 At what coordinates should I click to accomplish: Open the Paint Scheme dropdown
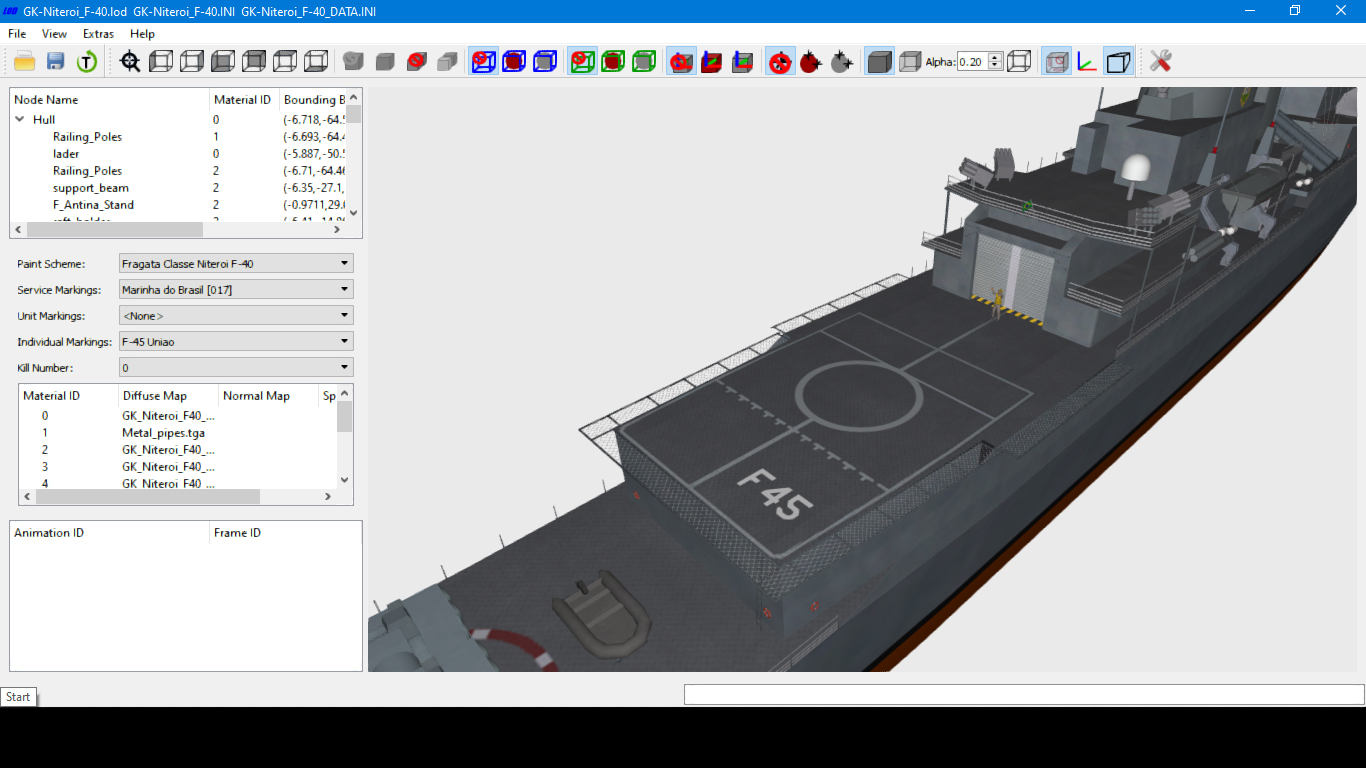tap(236, 264)
